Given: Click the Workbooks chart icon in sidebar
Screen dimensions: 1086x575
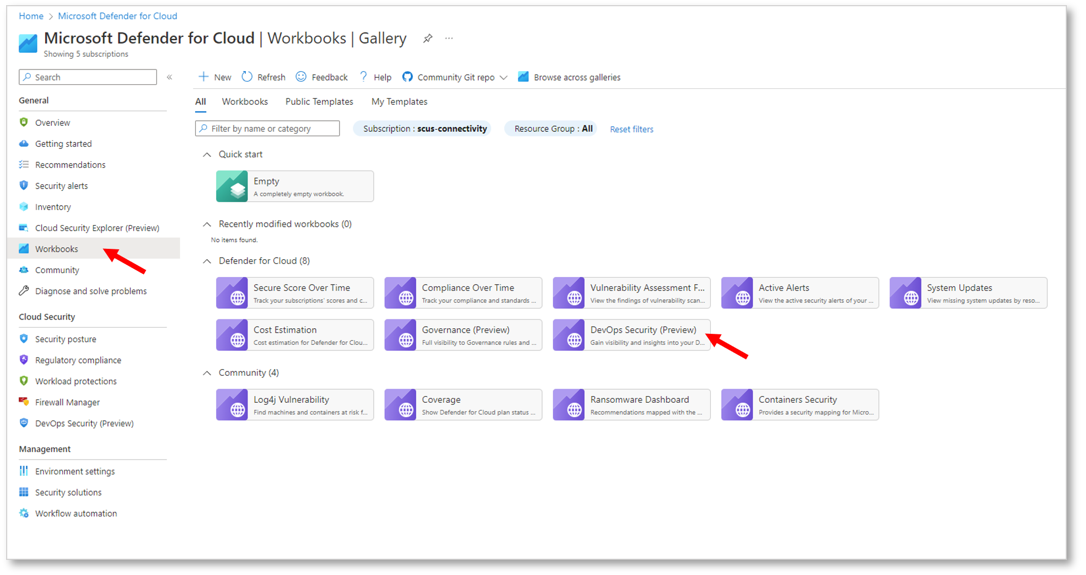Looking at the screenshot, I should click(x=24, y=249).
